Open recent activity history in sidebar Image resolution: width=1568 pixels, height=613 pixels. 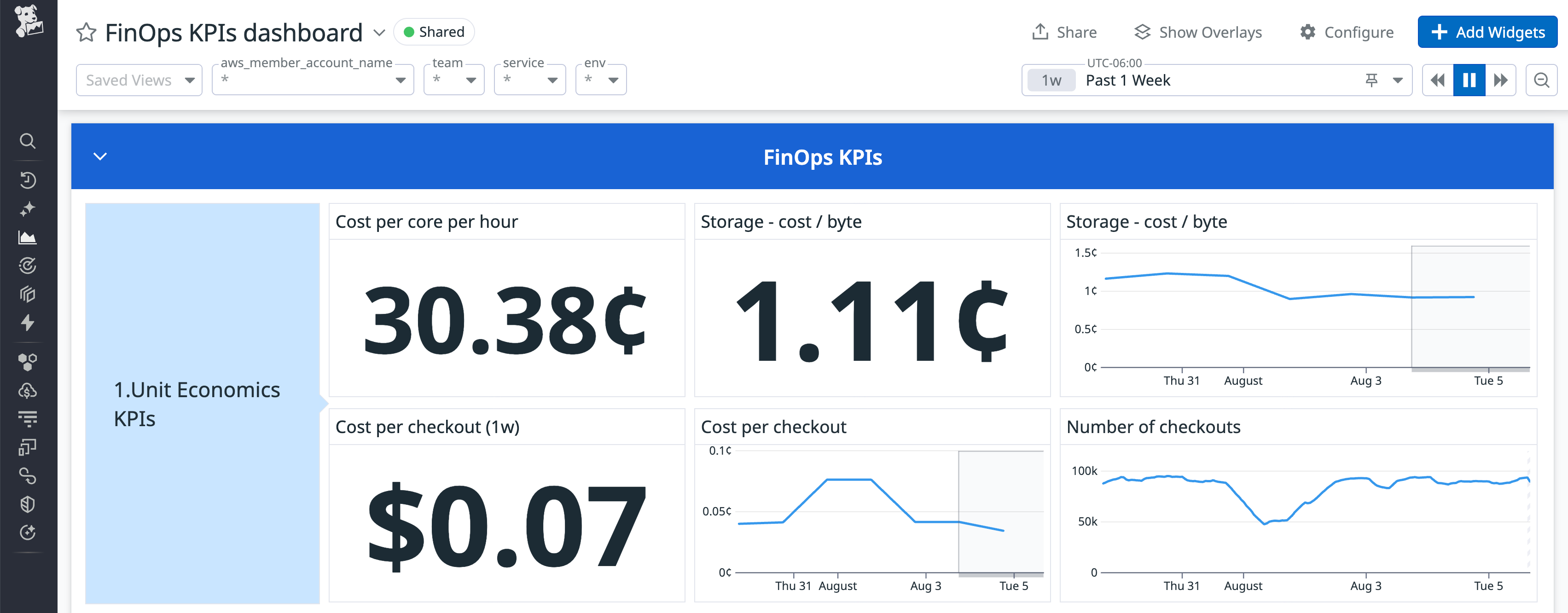(x=29, y=180)
